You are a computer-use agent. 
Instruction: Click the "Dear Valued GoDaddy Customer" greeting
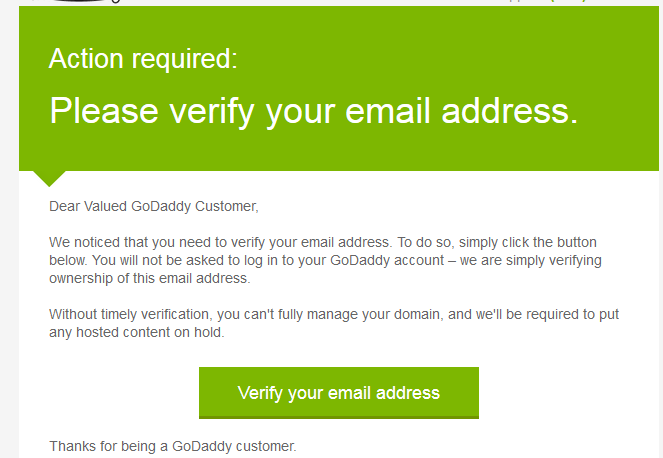(x=153, y=207)
